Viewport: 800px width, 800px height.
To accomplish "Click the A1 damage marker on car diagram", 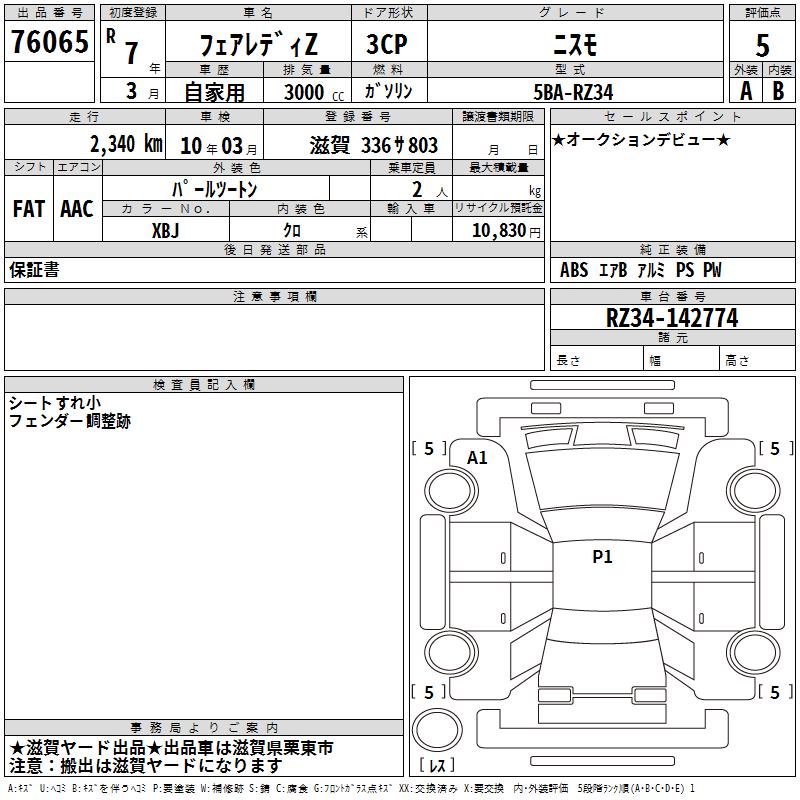I will click(x=478, y=457).
